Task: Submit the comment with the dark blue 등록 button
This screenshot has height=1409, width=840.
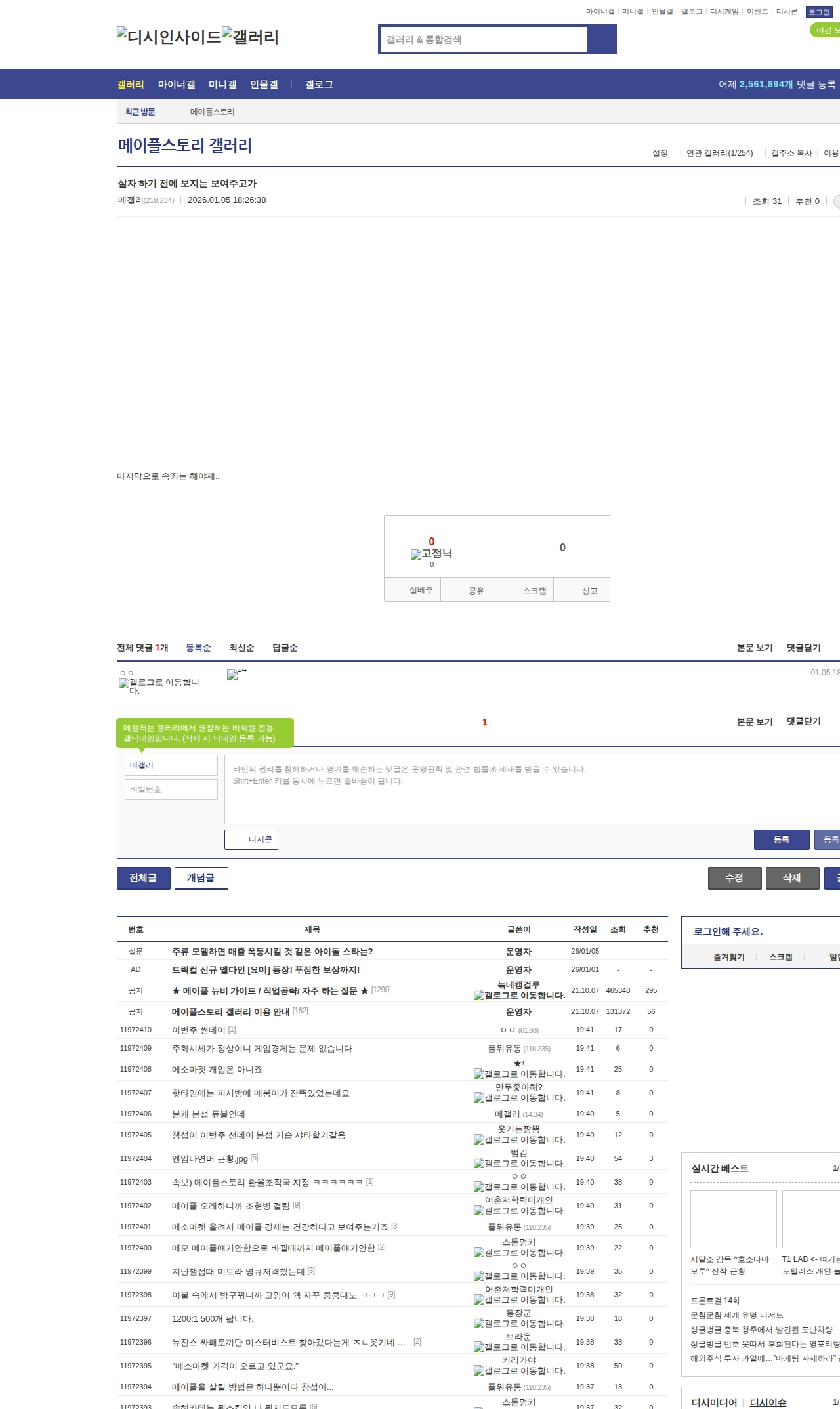Action: (x=782, y=839)
